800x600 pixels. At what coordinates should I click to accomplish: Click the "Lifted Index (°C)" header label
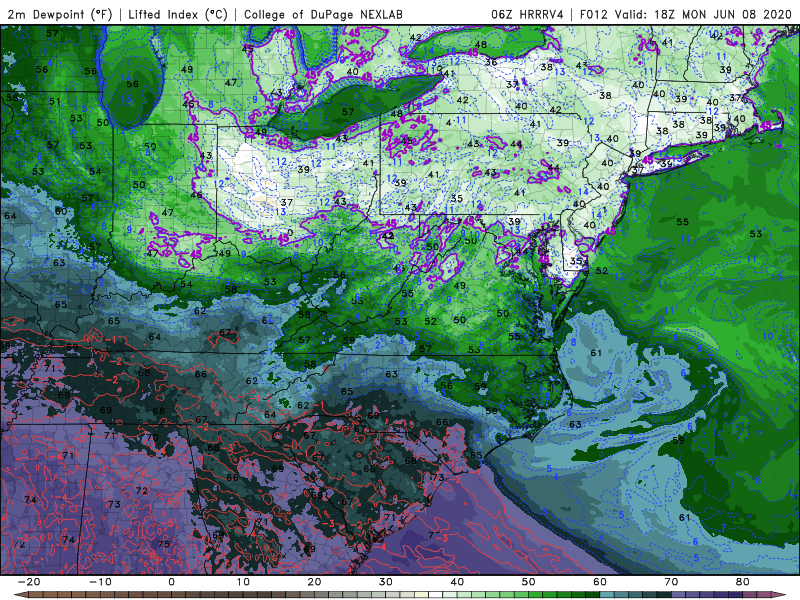click(x=178, y=14)
